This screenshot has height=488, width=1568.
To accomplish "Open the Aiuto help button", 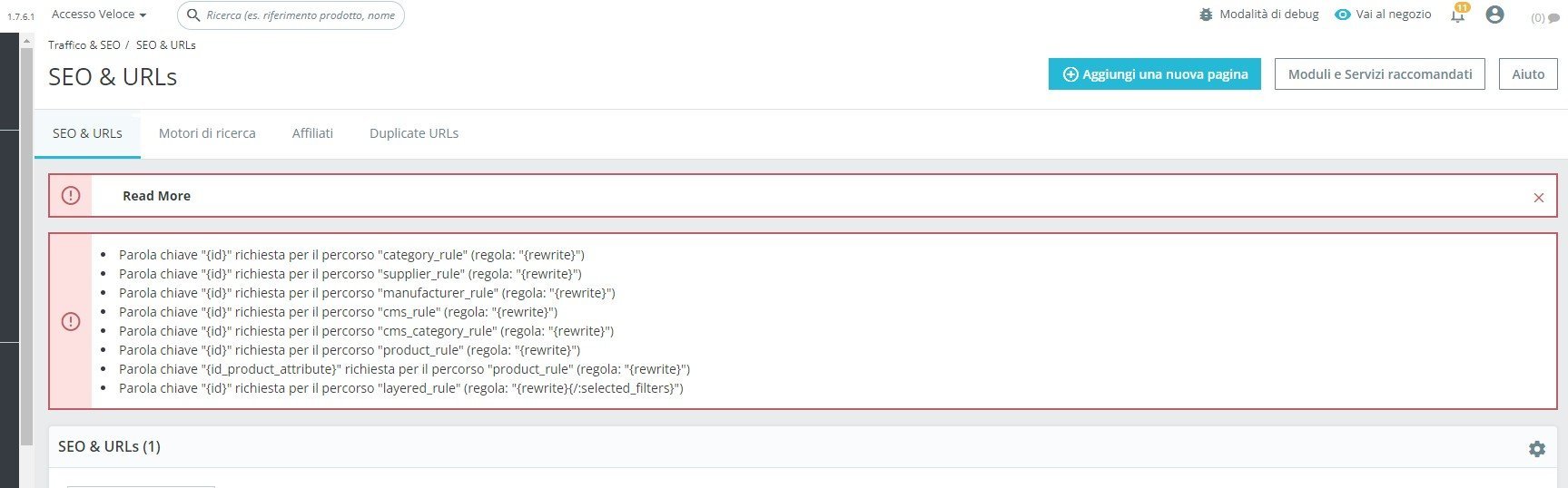I will coord(1527,74).
